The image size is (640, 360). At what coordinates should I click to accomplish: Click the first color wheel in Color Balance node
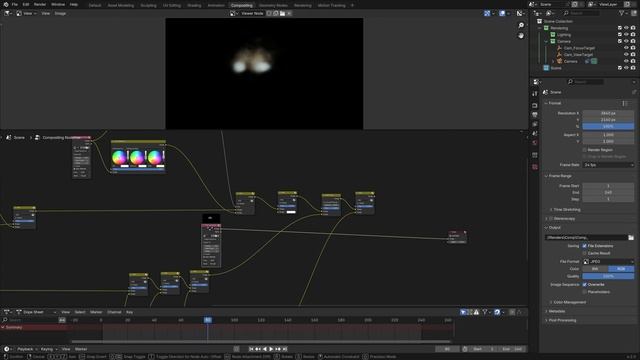(x=119, y=157)
